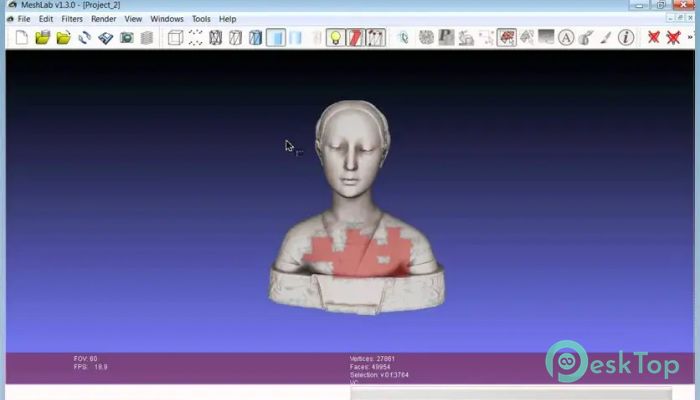700x400 pixels.
Task: Select the pick points tool
Action: pos(486,38)
